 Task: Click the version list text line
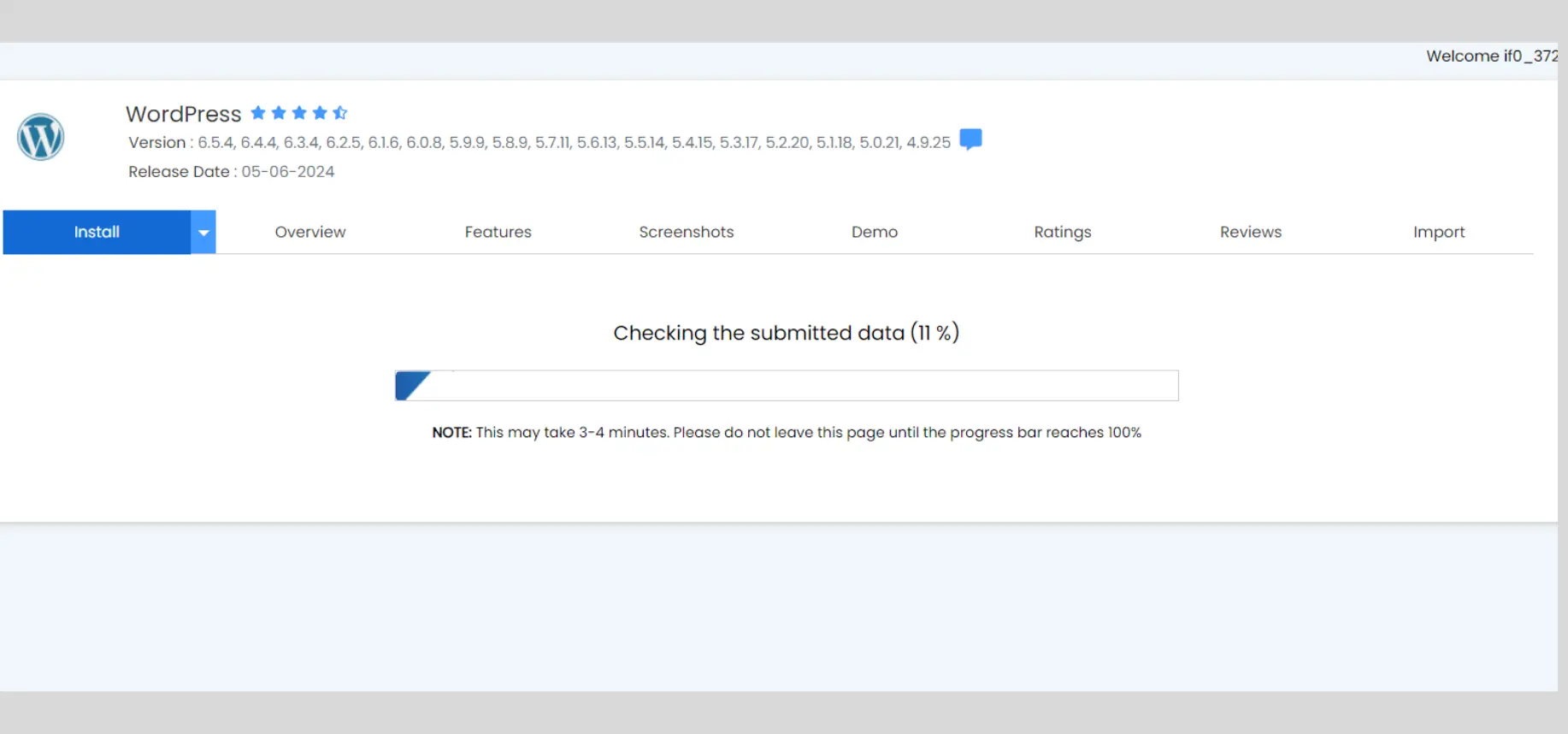539,143
